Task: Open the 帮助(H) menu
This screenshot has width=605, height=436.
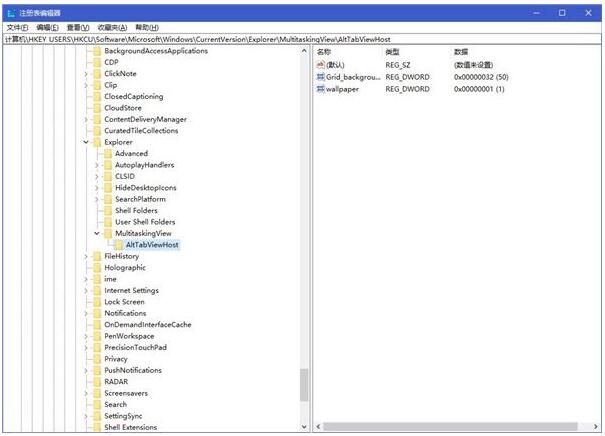Action: pos(147,27)
